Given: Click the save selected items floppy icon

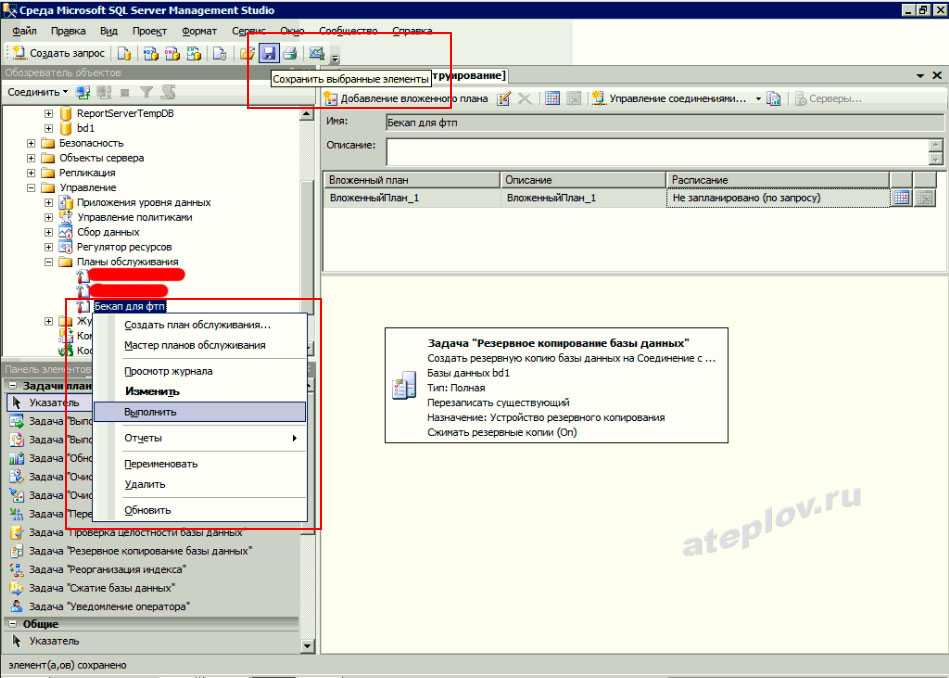Looking at the screenshot, I should point(268,53).
